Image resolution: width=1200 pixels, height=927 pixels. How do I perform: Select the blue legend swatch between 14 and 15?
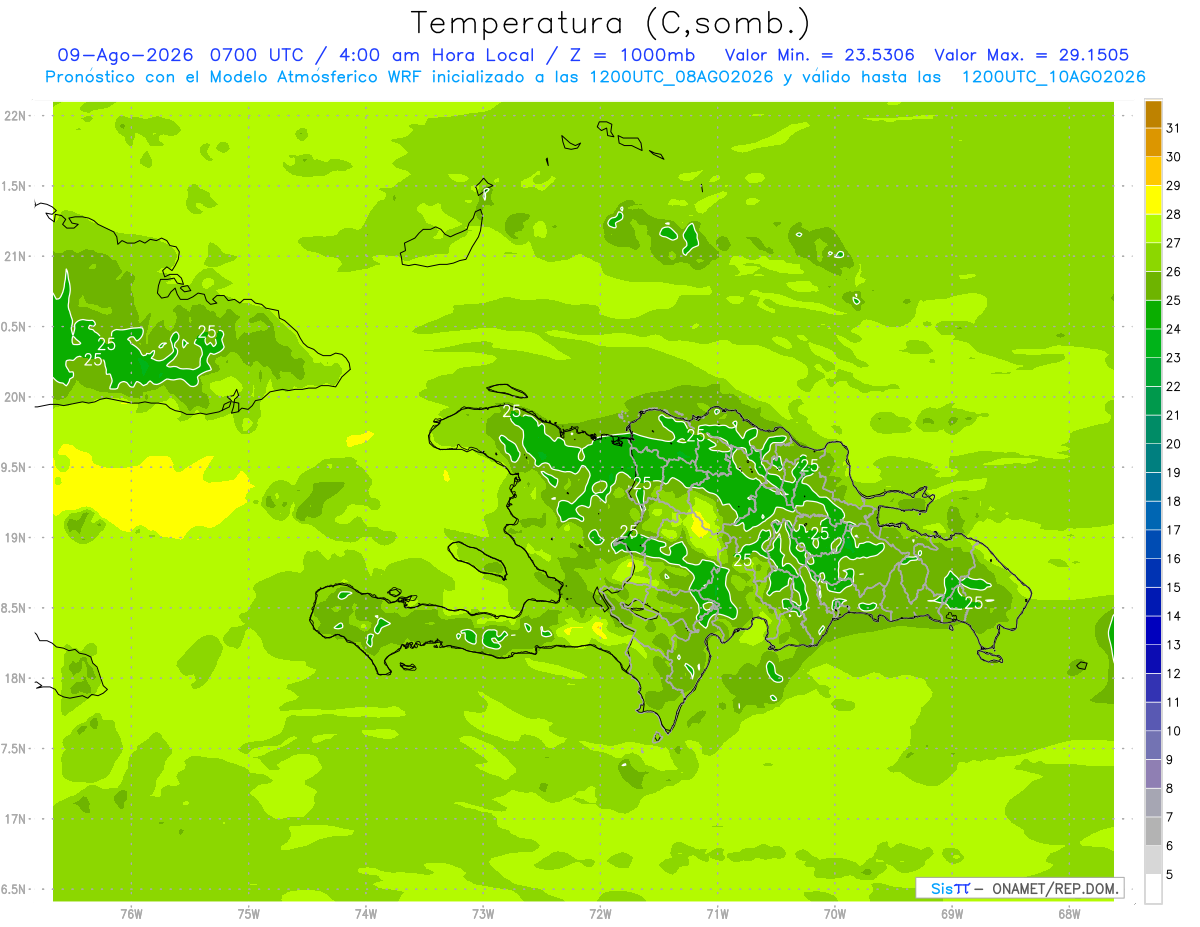[1153, 602]
